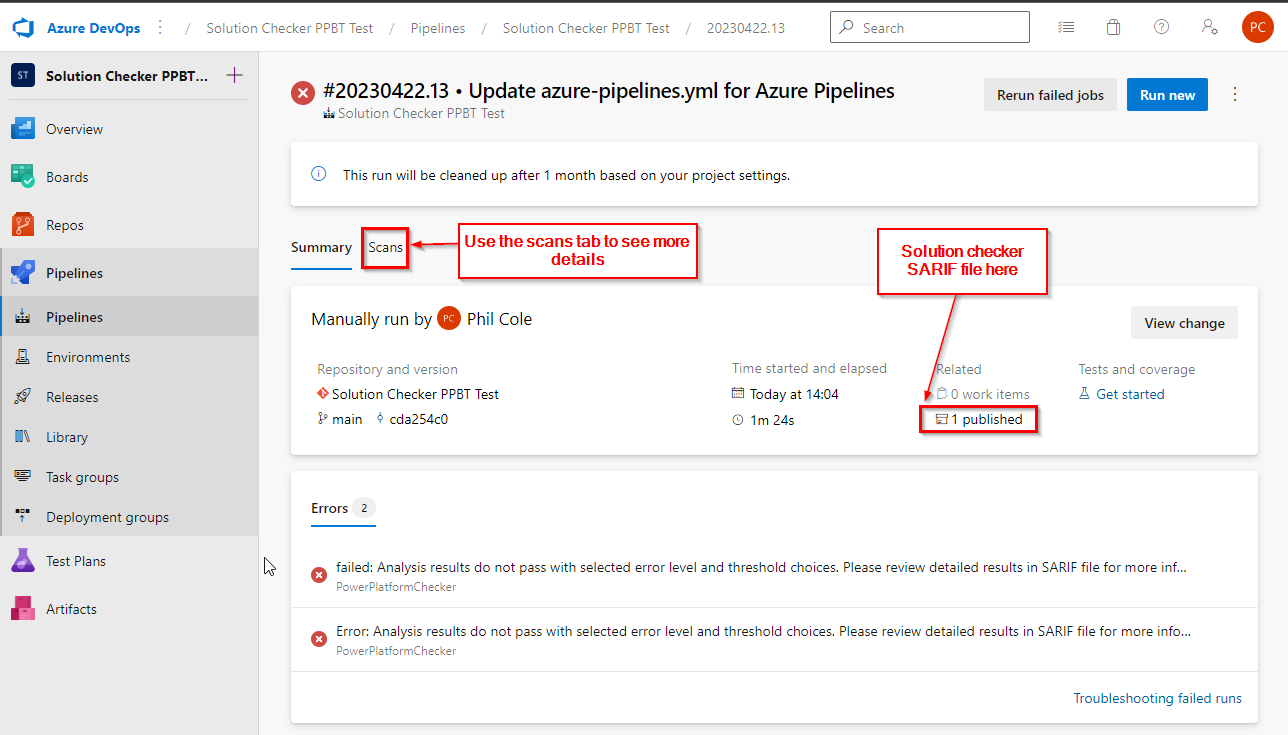Viewport: 1288px width, 735px height.
Task: Open the 1 published artifact link
Action: pyautogui.click(x=978, y=419)
